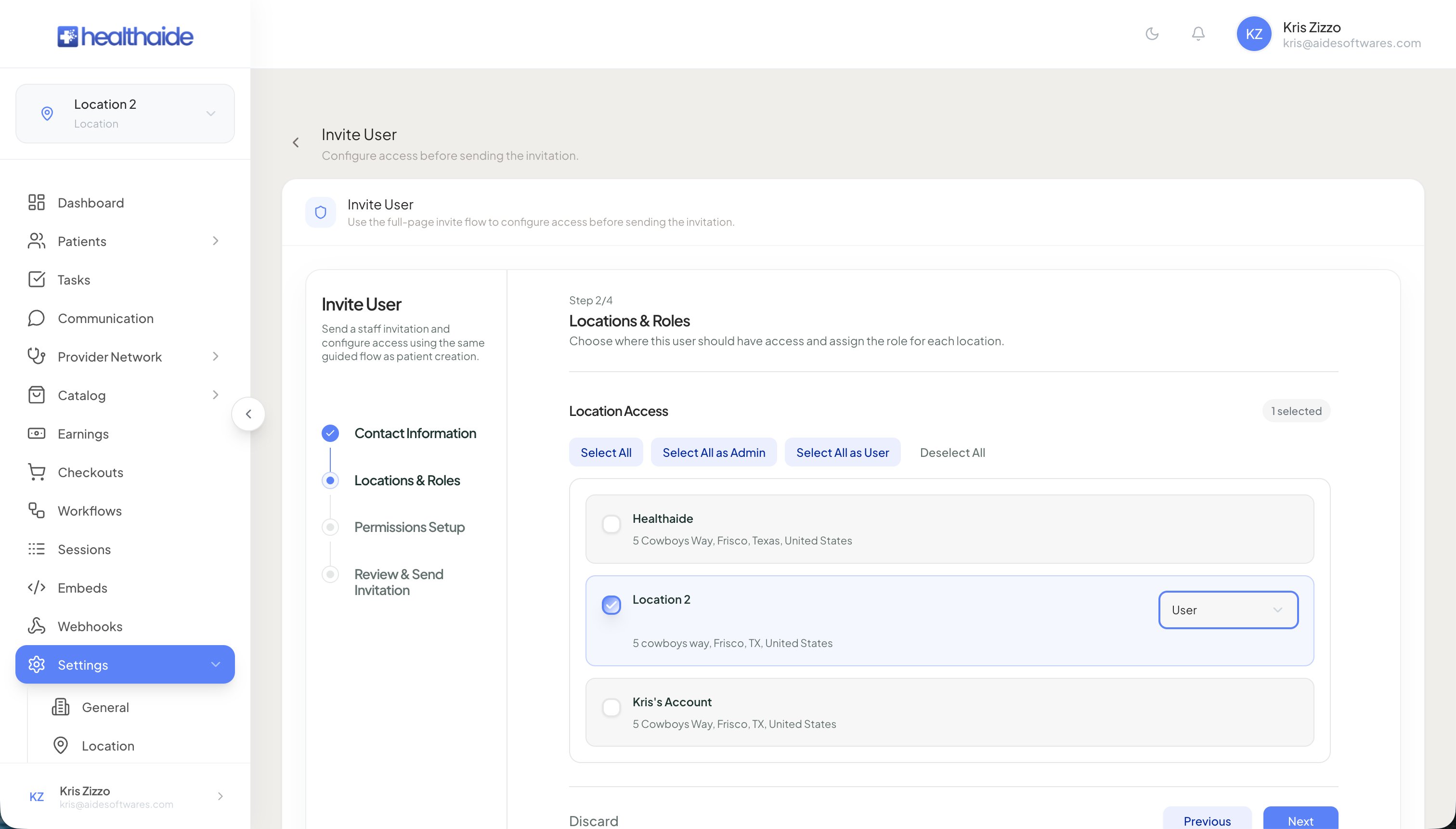The width and height of the screenshot is (1456, 829).
Task: Click the Embeds code icon
Action: pos(37,588)
